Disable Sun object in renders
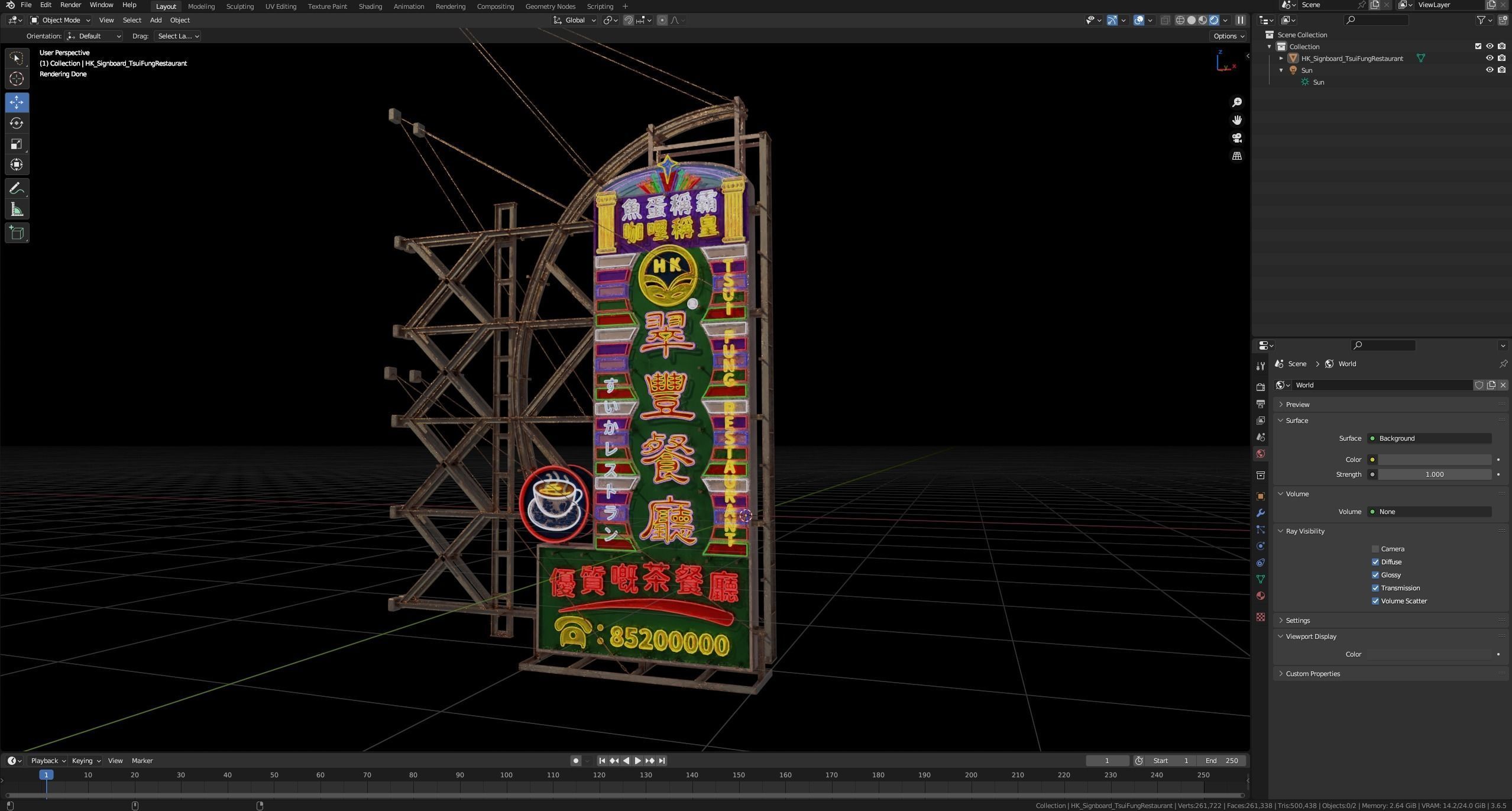Image resolution: width=1512 pixels, height=811 pixels. 1501,70
